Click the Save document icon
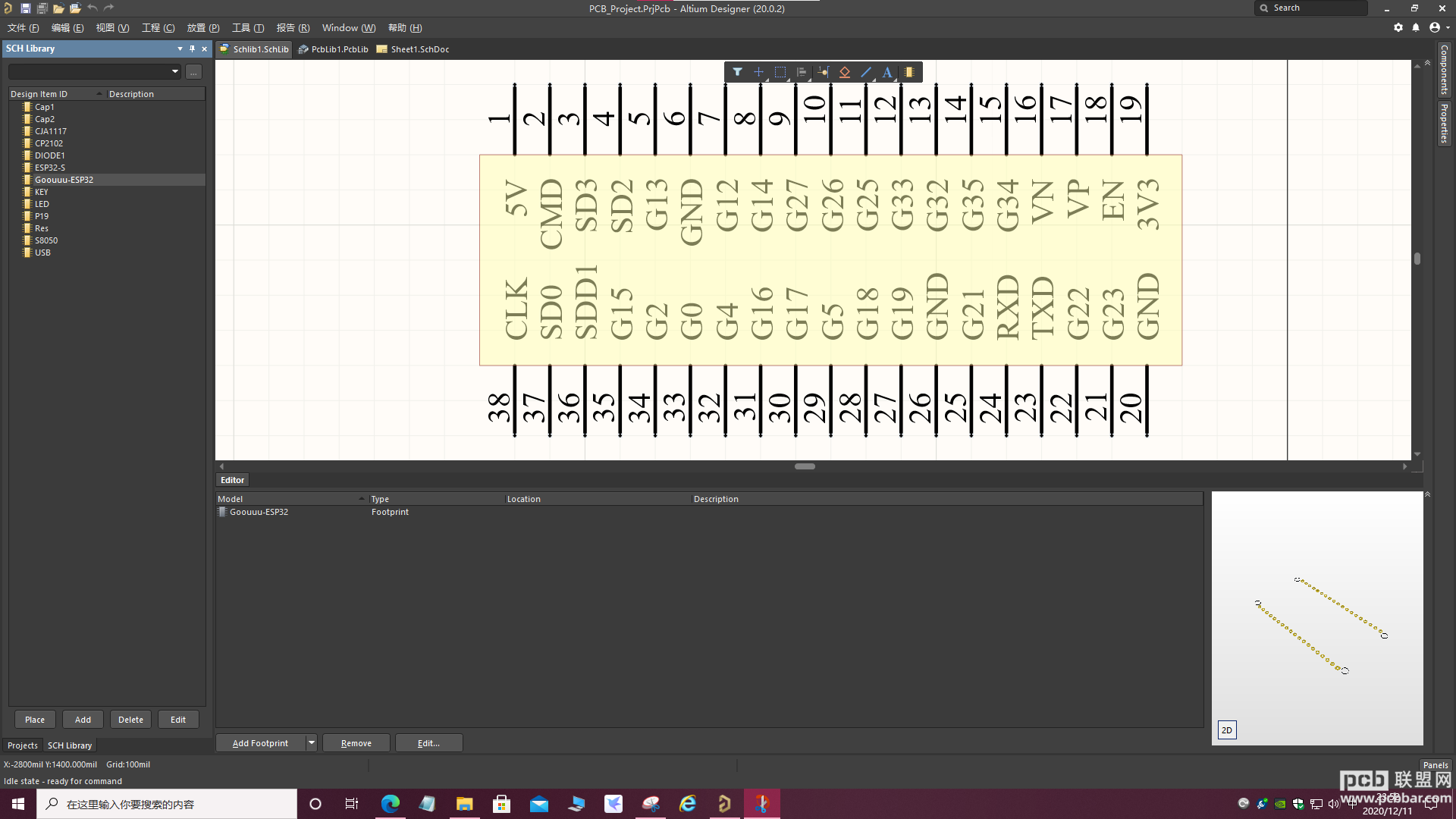 tap(25, 8)
